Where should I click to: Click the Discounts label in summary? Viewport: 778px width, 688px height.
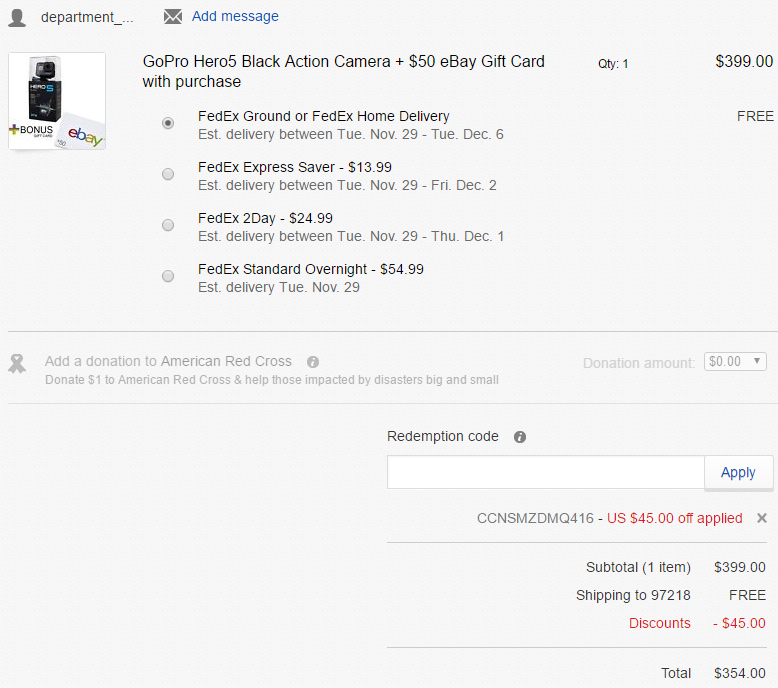pyautogui.click(x=659, y=623)
